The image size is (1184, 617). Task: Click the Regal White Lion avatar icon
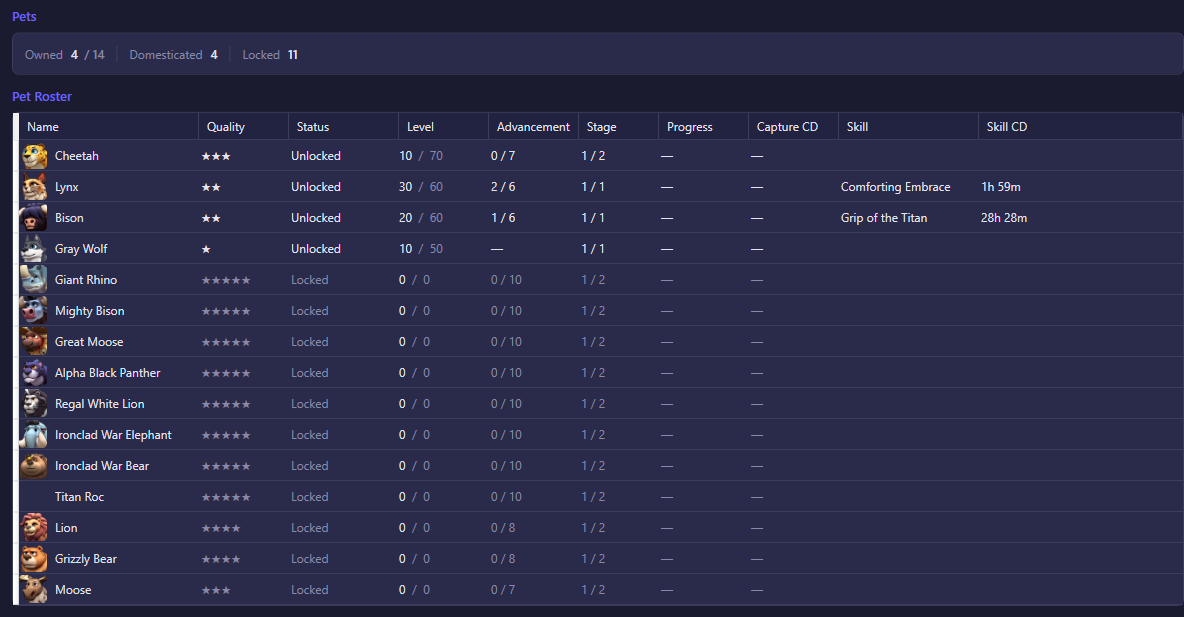pyautogui.click(x=34, y=403)
